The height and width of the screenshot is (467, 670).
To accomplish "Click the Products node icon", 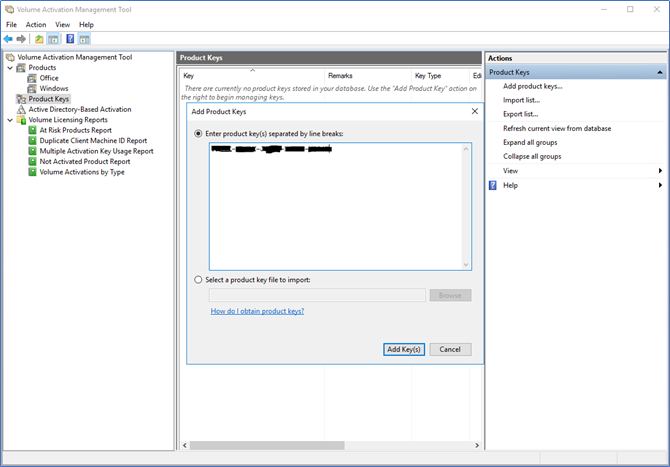I will pos(21,68).
